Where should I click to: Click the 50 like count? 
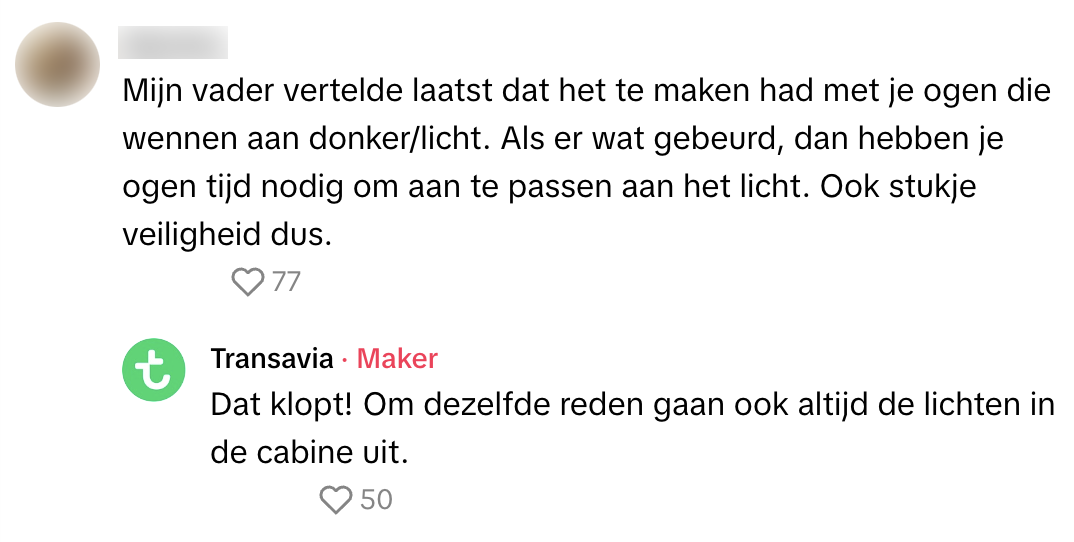376,499
